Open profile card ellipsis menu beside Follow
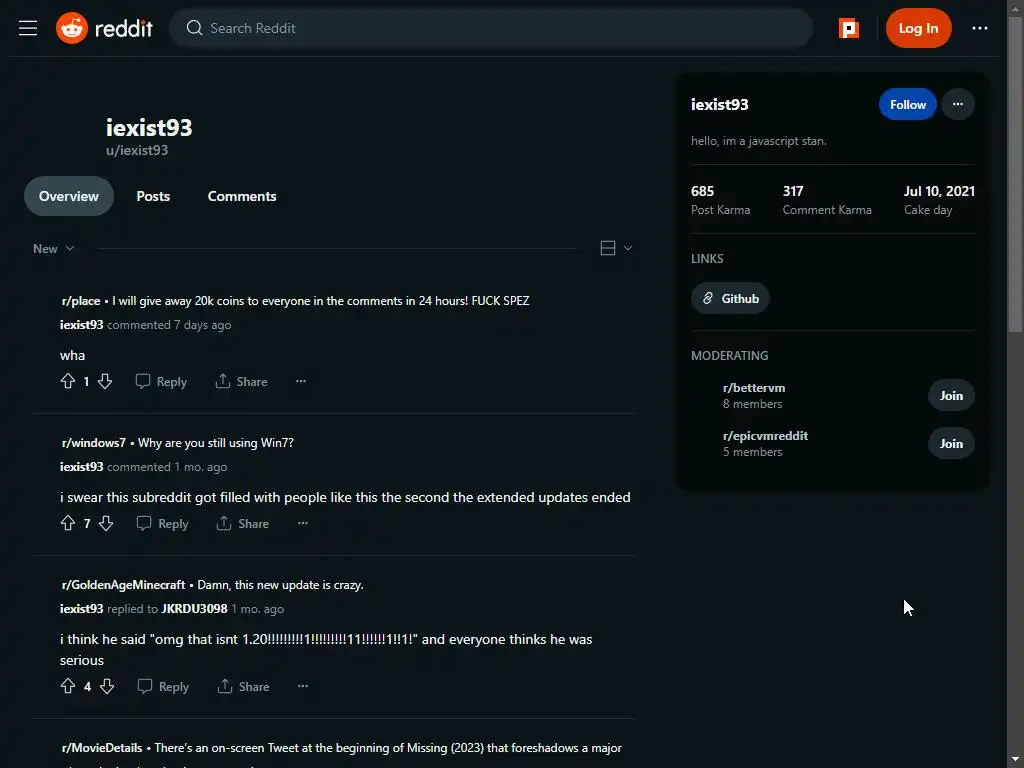This screenshot has height=768, width=1024. coord(957,104)
